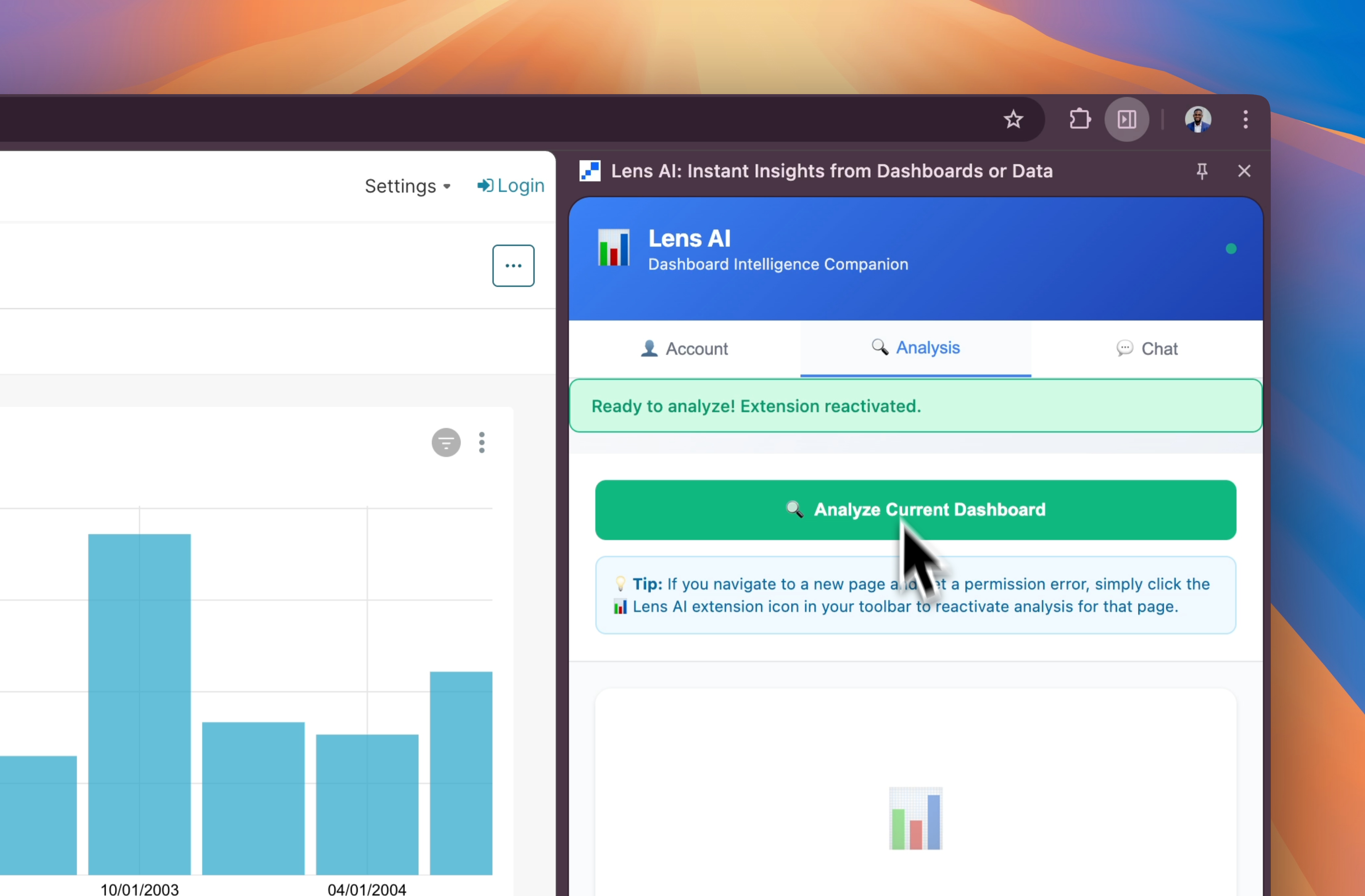
Task: Click Analyze Current Dashboard button
Action: tap(916, 510)
